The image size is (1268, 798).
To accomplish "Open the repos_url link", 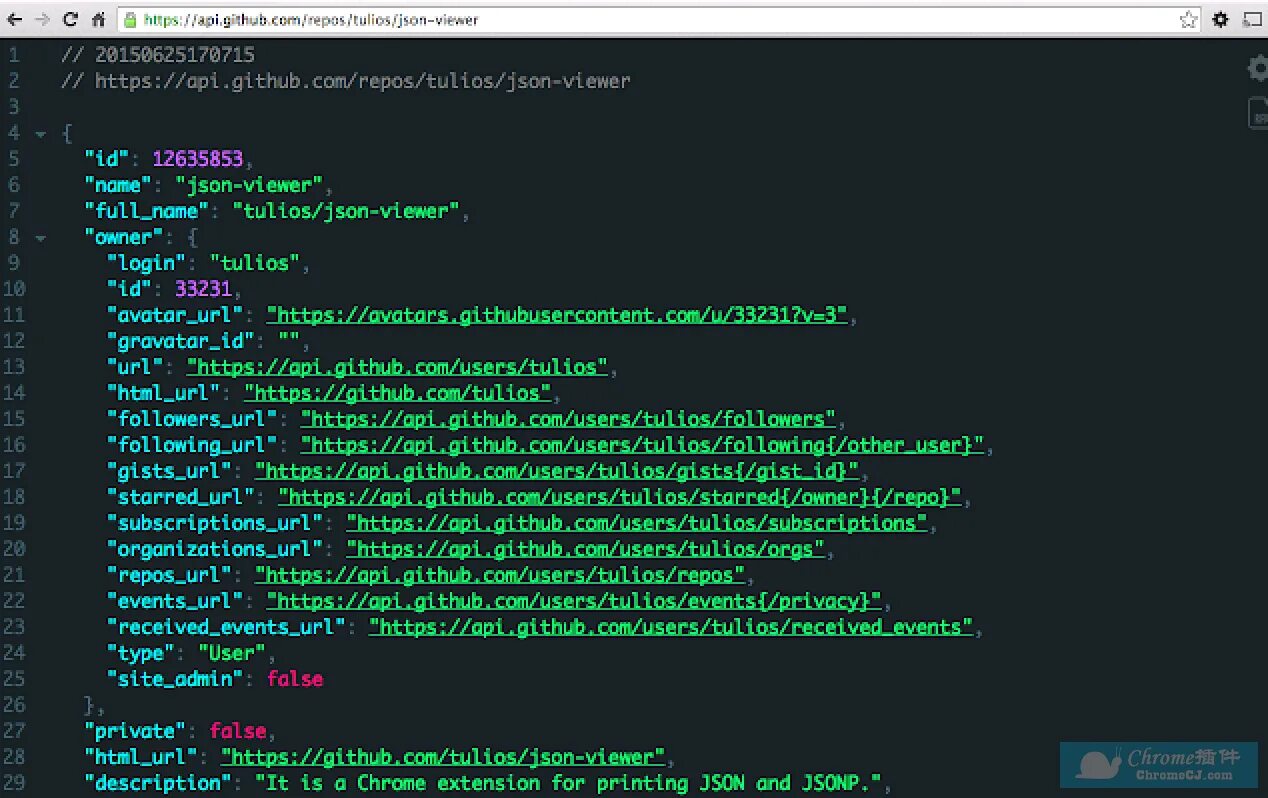I will (x=500, y=575).
